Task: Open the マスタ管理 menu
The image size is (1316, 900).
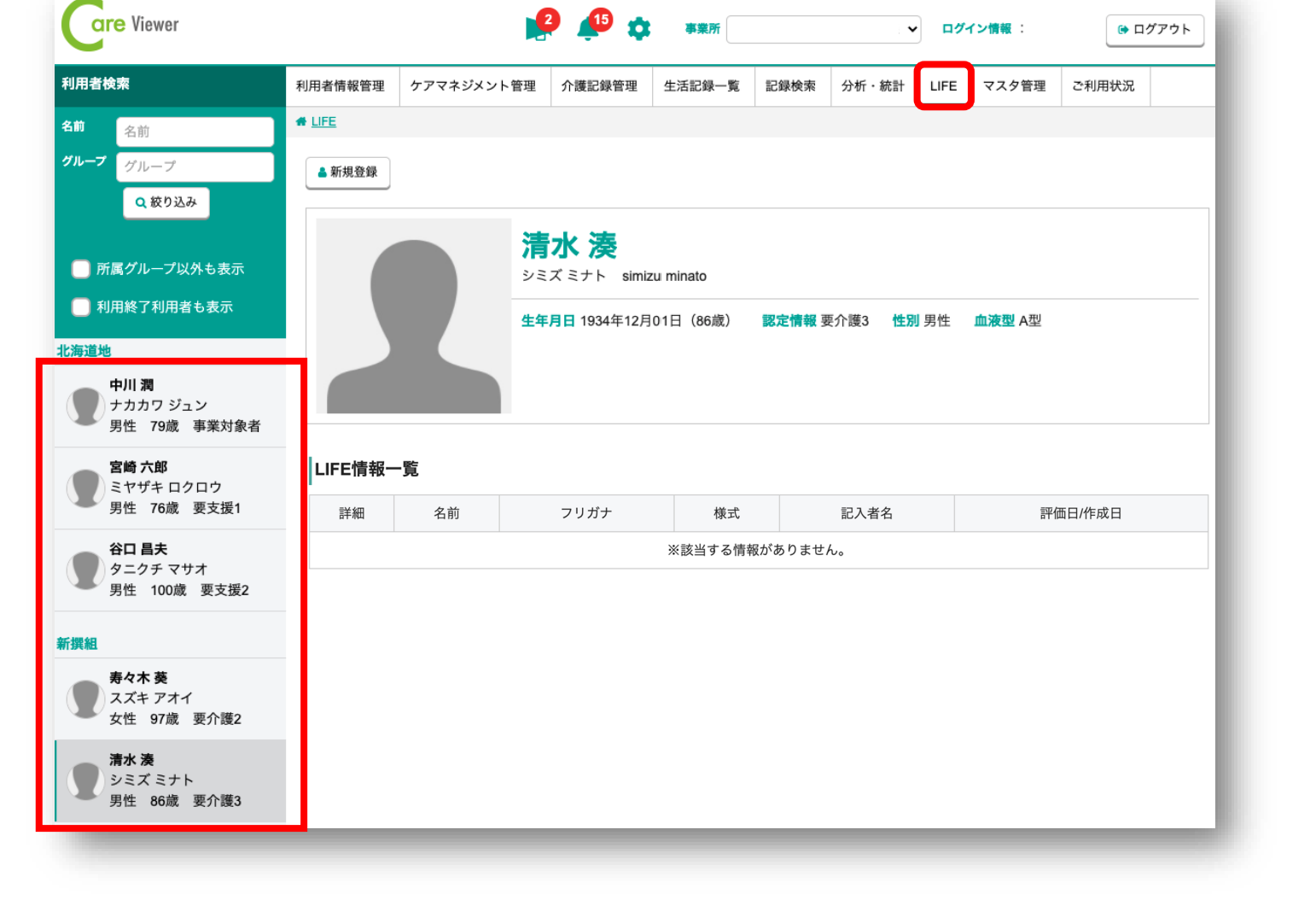Action: tap(1014, 86)
